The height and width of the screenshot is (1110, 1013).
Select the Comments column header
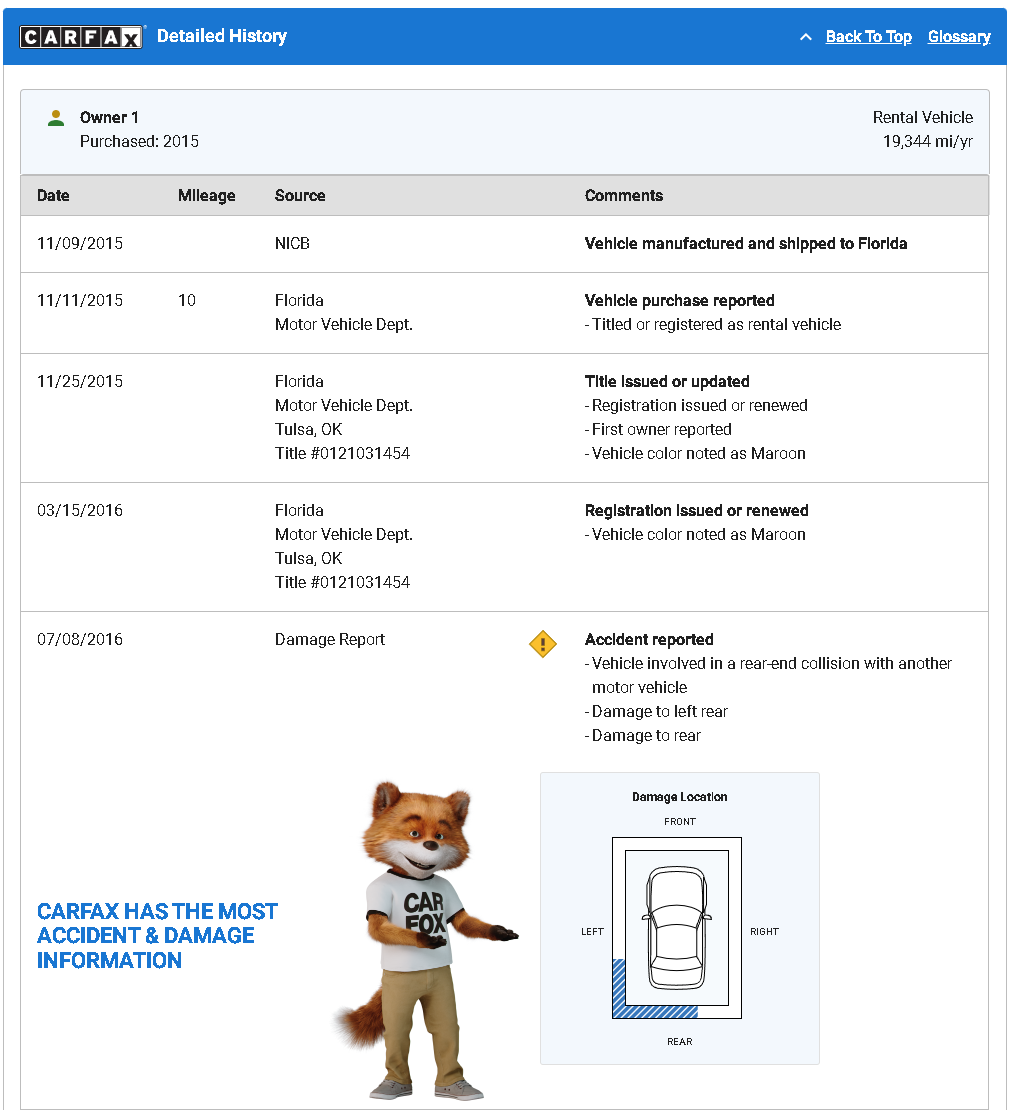click(624, 195)
